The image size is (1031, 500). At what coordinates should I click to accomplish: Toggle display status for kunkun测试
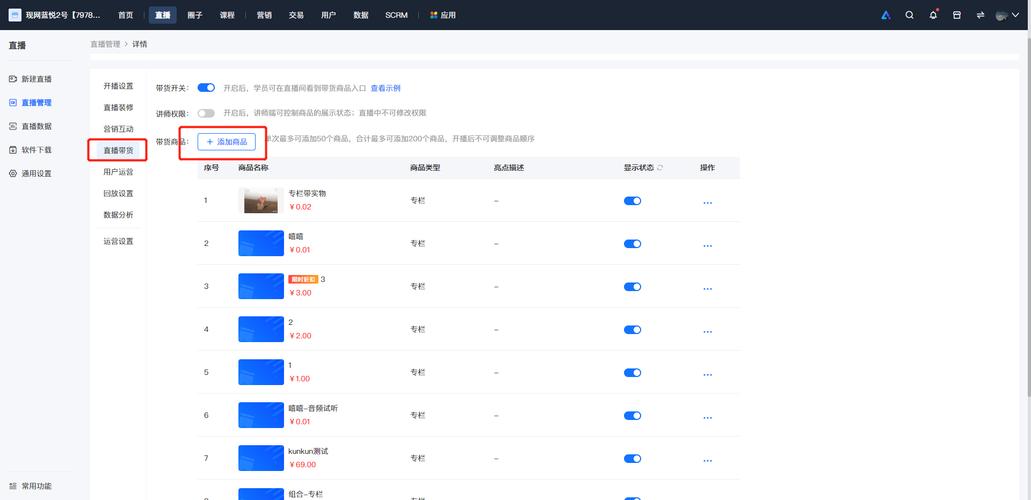coord(633,459)
